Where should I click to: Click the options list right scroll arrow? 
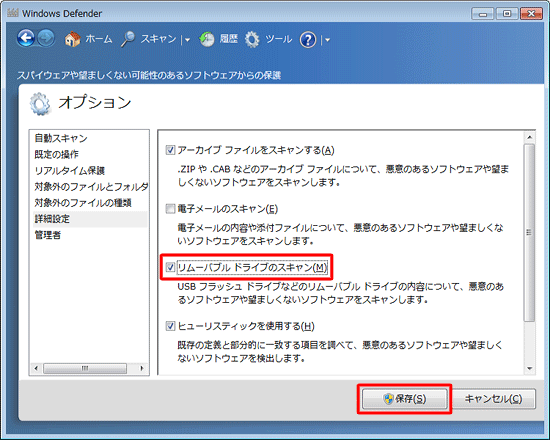pos(142,368)
